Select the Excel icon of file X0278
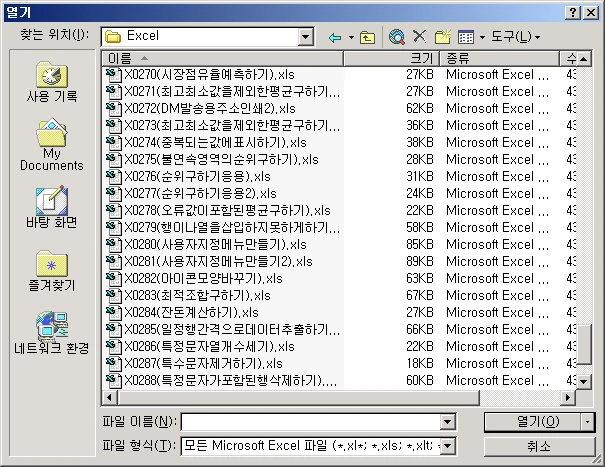Screen dimensions: 605x467 [113, 210]
